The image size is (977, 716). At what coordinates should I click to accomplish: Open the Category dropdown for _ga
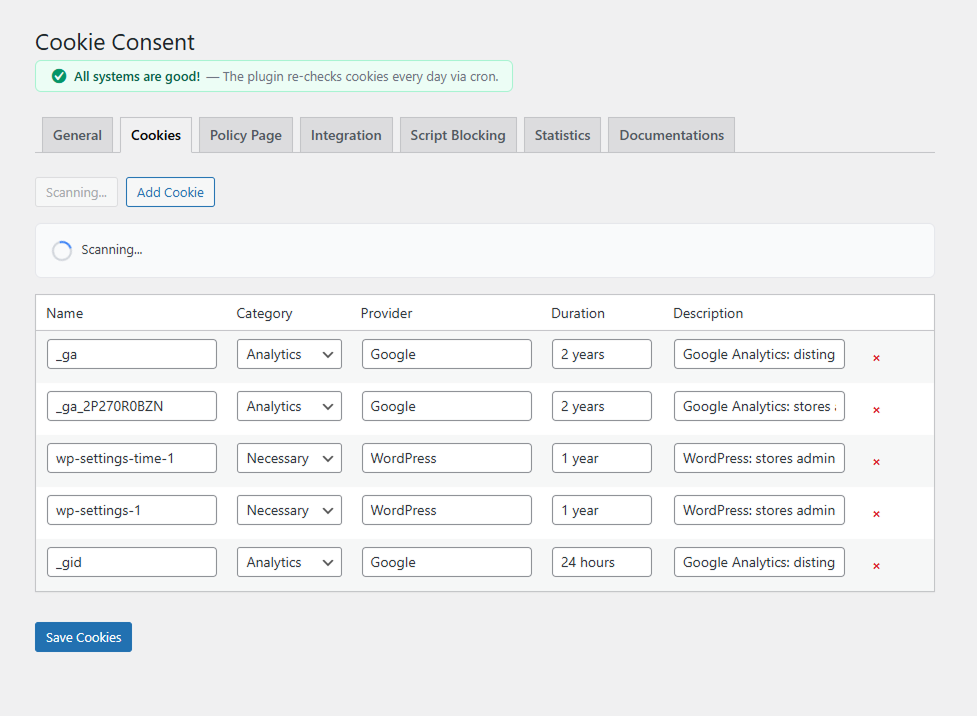(x=289, y=353)
